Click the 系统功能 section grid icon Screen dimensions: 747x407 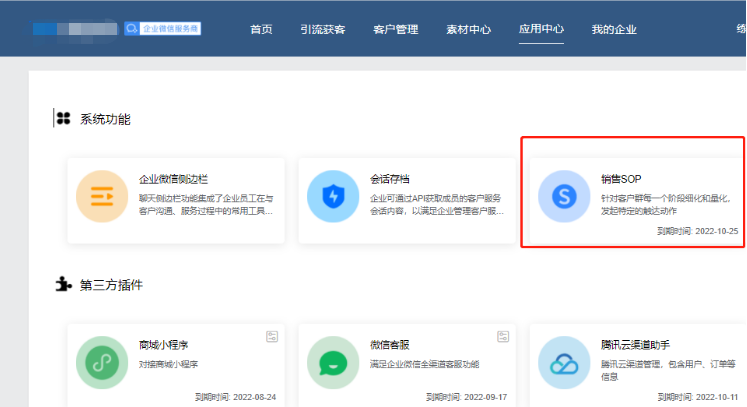pos(63,119)
